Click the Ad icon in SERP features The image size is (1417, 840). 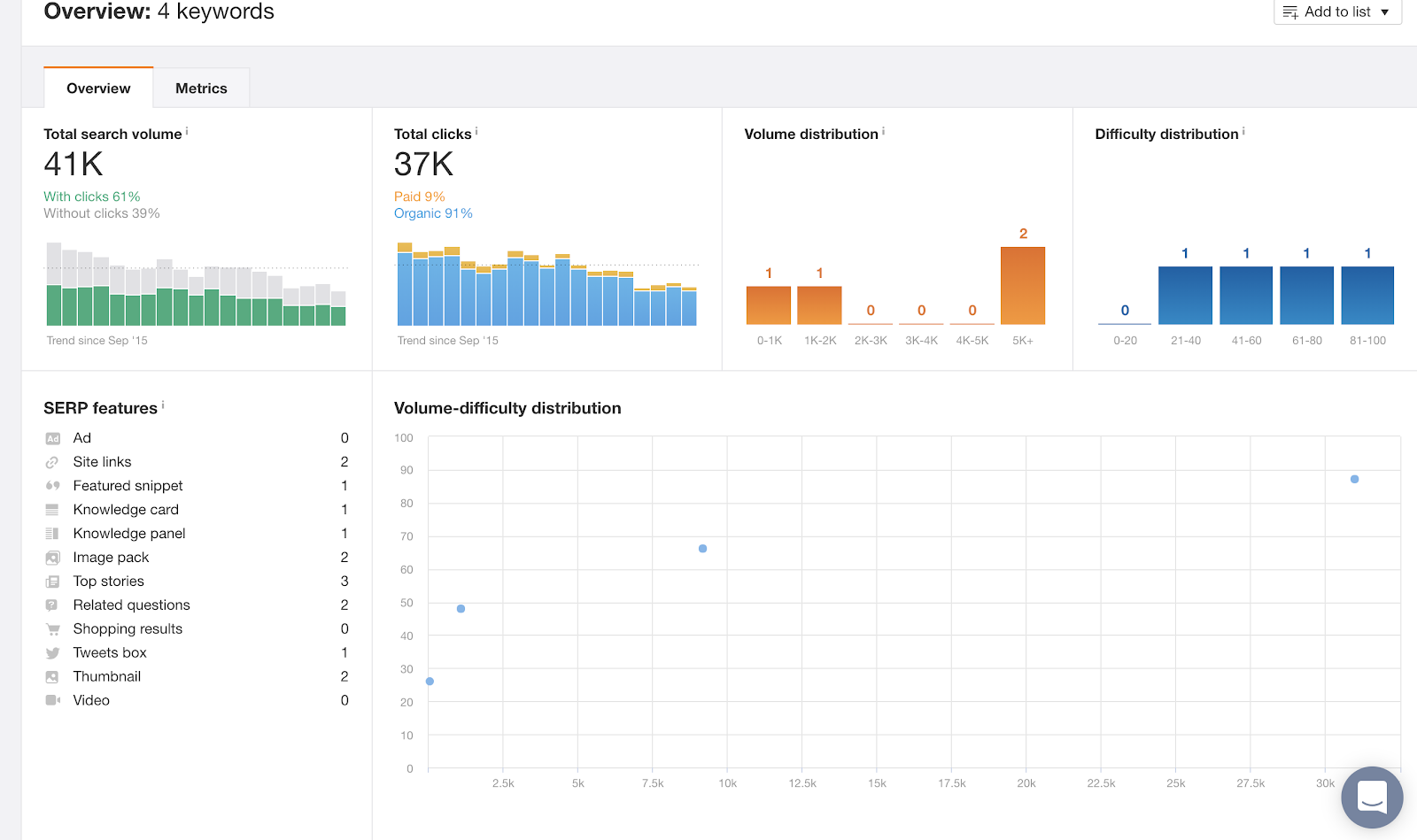[52, 438]
